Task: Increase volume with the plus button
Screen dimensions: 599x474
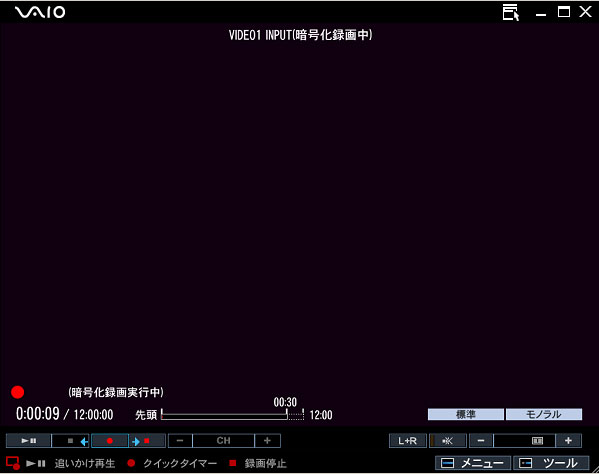Action: [x=568, y=441]
